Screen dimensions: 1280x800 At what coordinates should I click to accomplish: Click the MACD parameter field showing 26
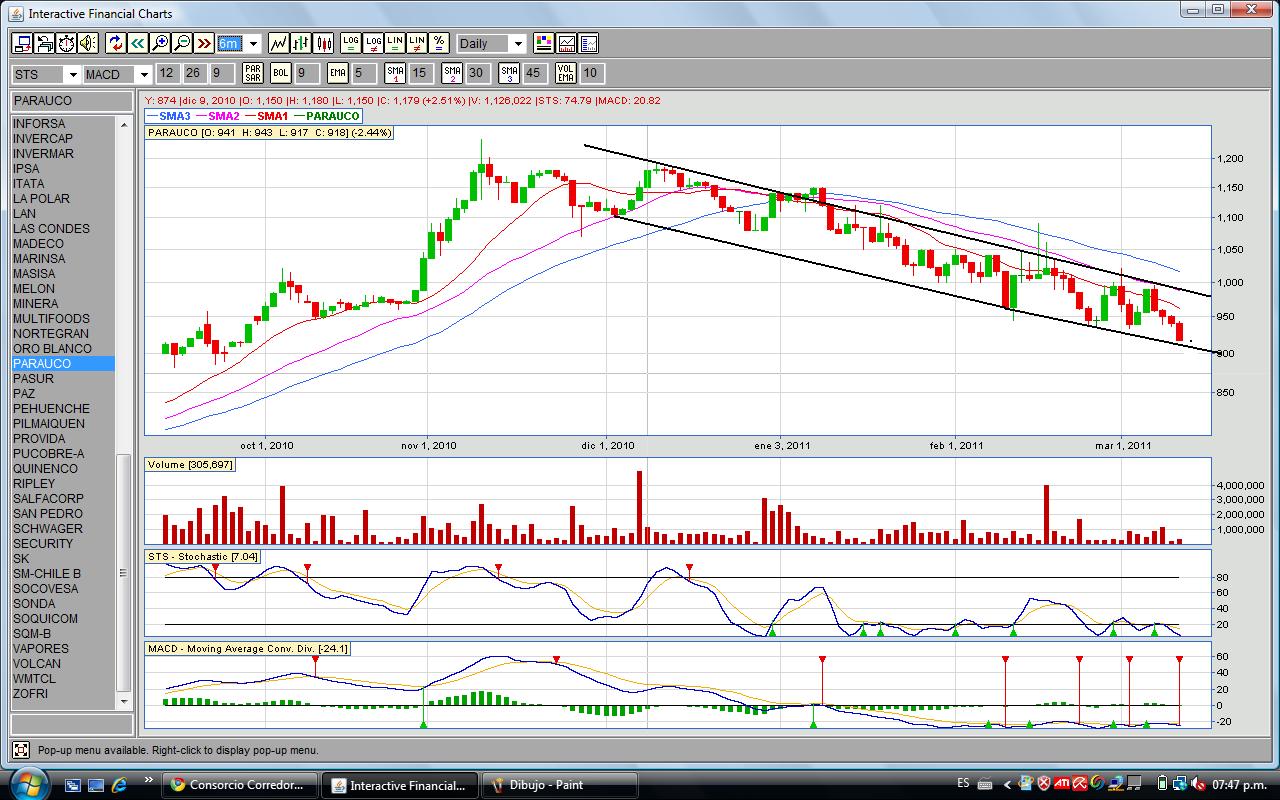coord(193,73)
